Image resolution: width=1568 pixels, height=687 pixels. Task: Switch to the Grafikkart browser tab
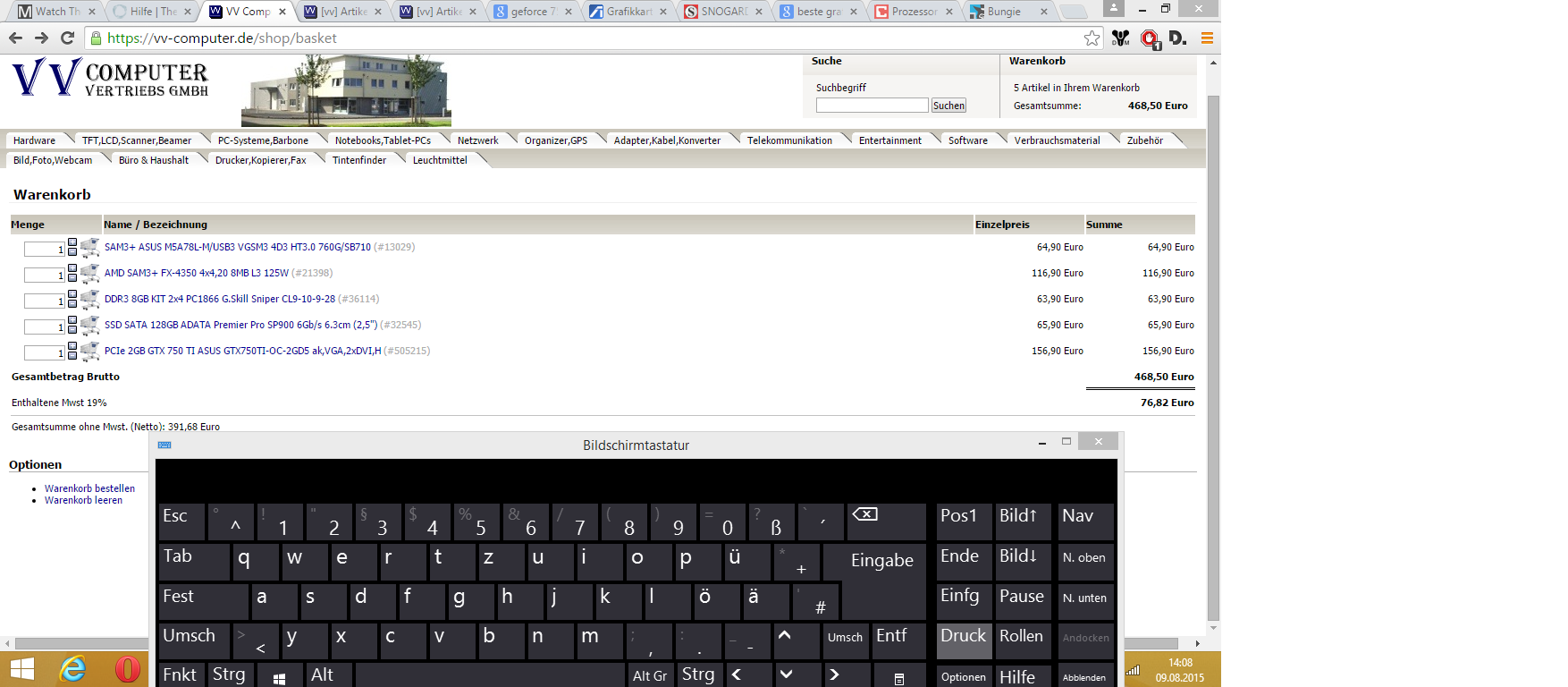[629, 12]
